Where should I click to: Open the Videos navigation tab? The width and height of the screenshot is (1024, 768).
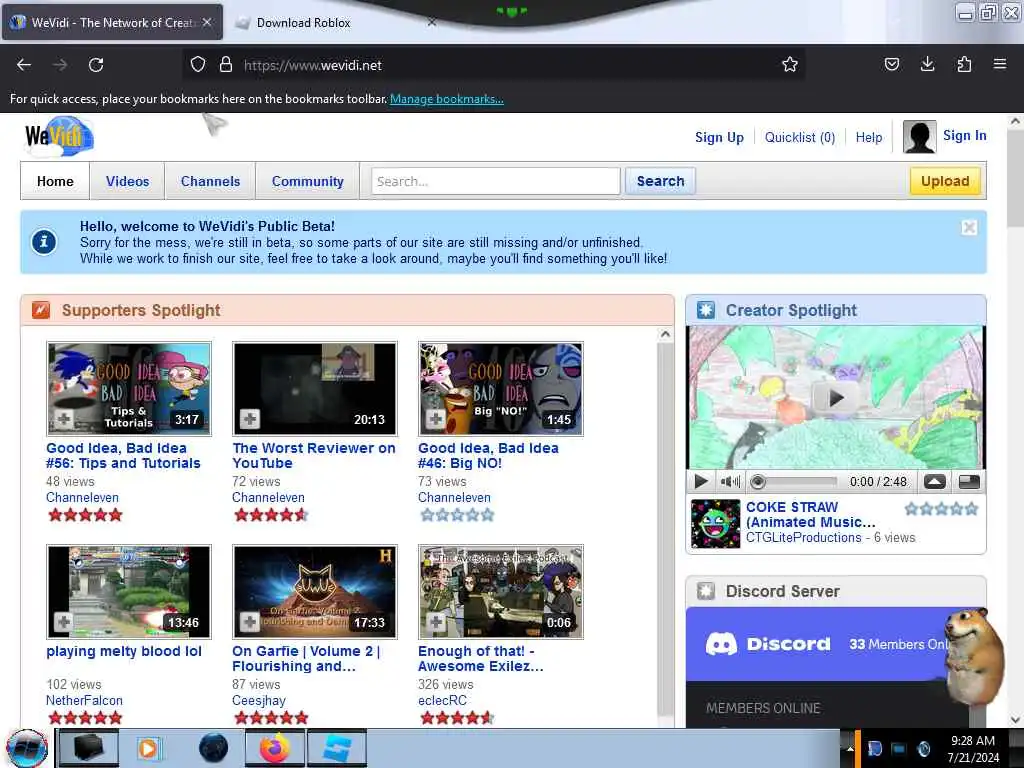(127, 182)
